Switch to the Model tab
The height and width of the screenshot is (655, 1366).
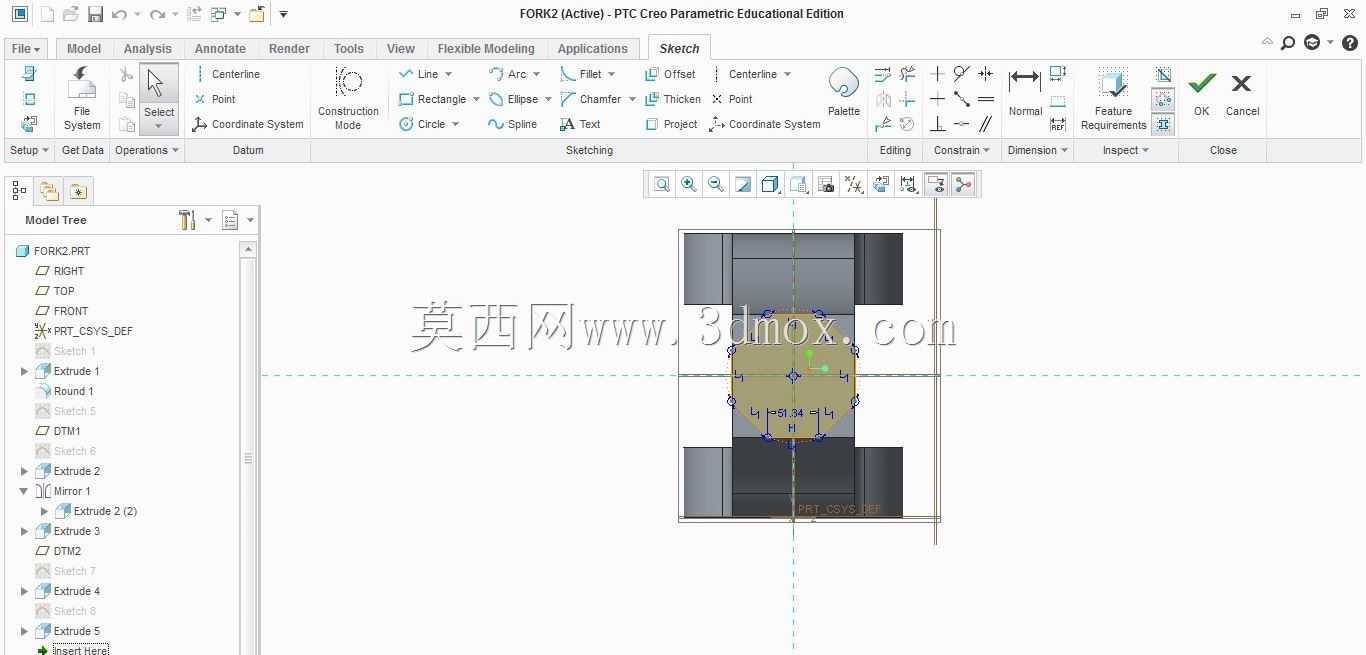tap(84, 49)
